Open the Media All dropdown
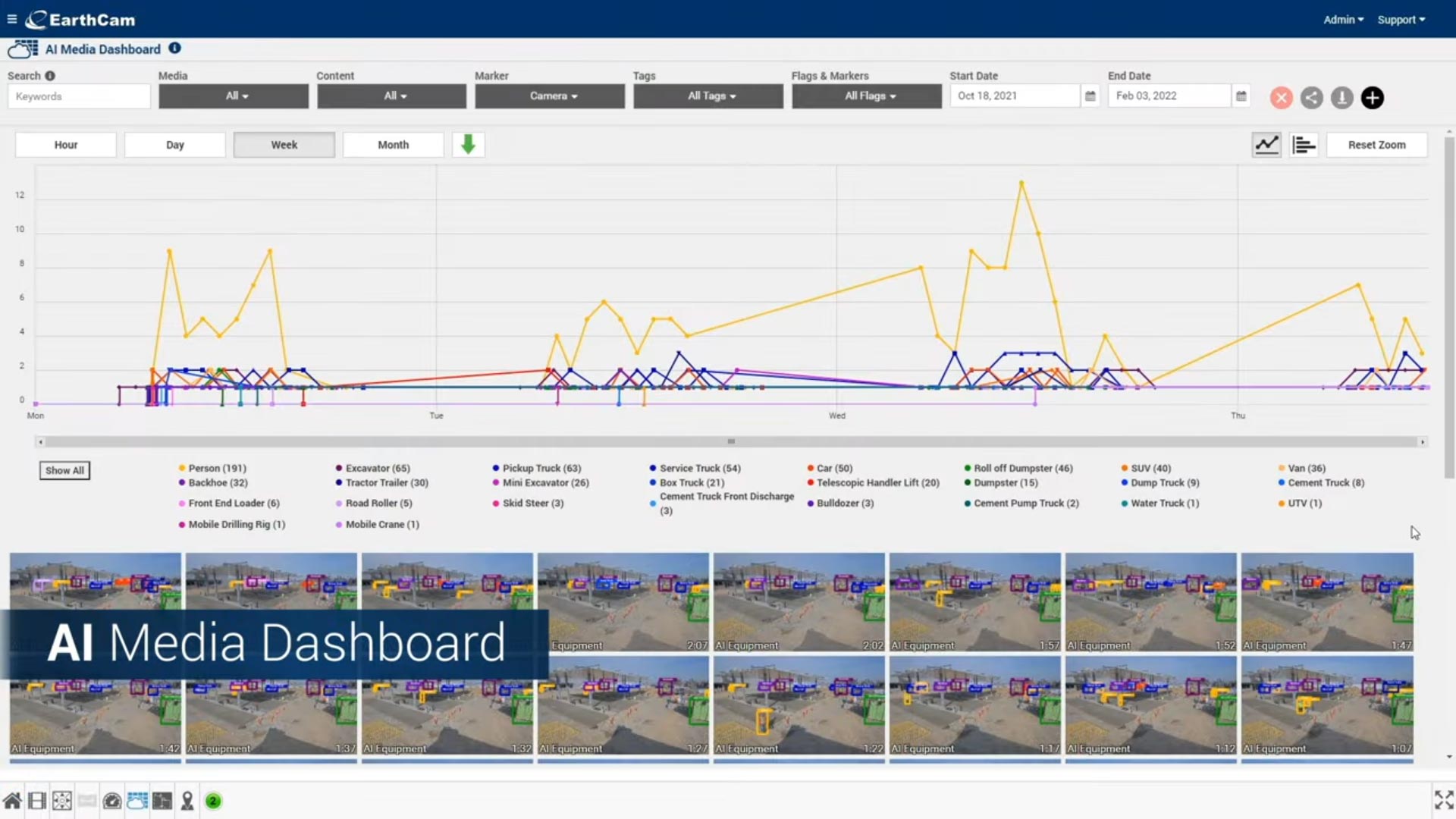The width and height of the screenshot is (1456, 819). [234, 96]
